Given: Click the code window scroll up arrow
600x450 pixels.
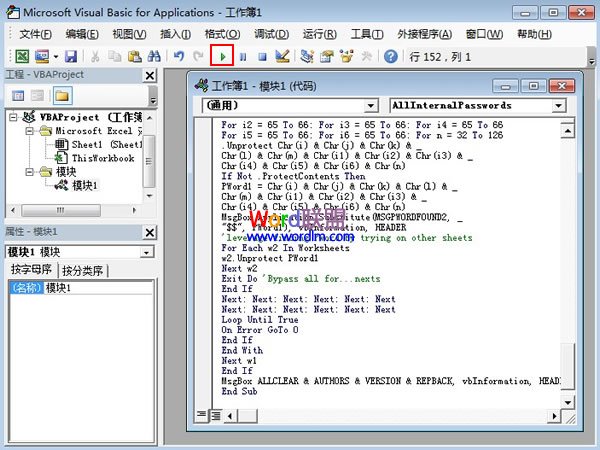Looking at the screenshot, I should click(567, 131).
